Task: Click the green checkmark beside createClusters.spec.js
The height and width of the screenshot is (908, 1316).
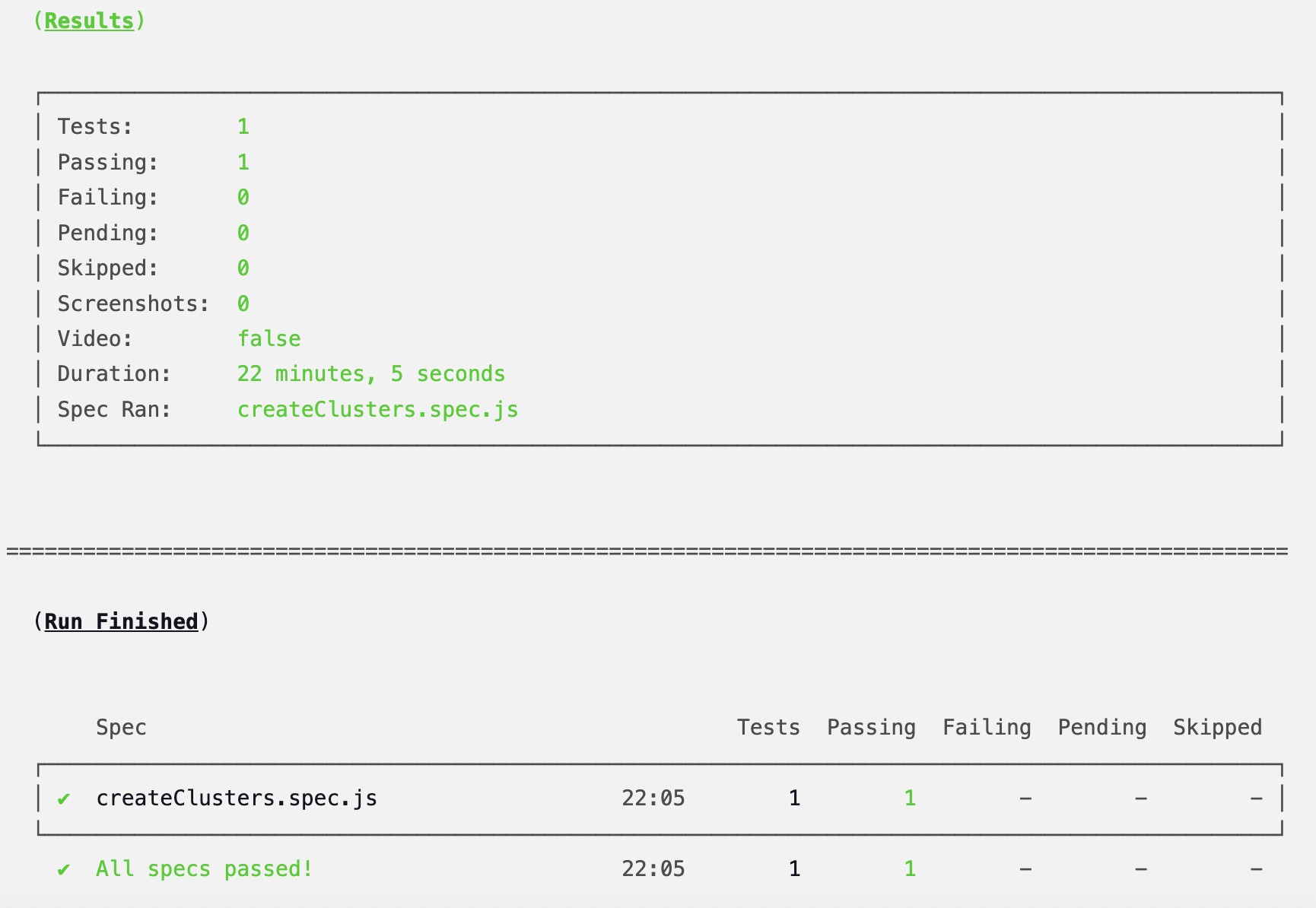Action: pyautogui.click(x=64, y=798)
